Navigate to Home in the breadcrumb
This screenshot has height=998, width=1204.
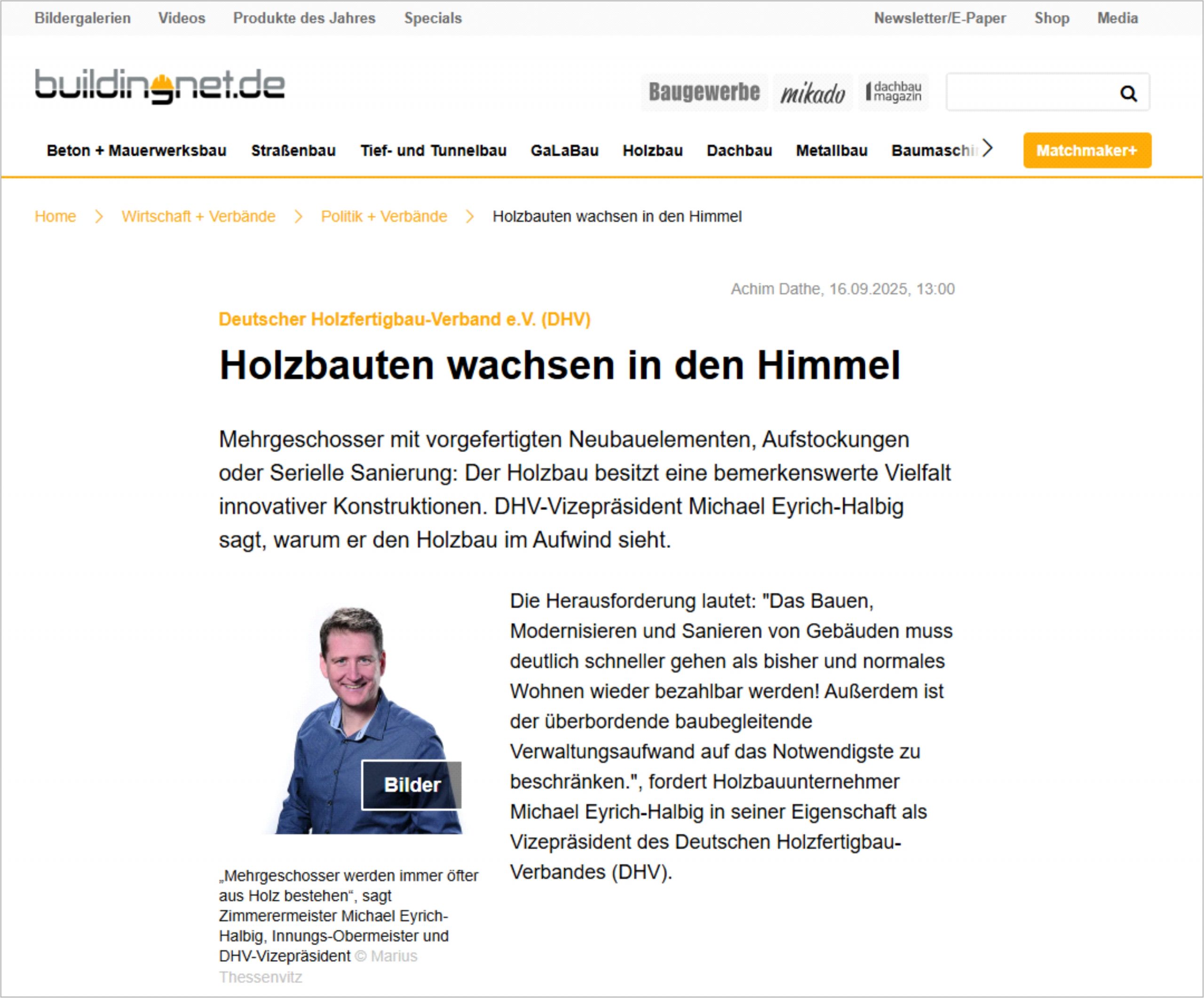(55, 216)
